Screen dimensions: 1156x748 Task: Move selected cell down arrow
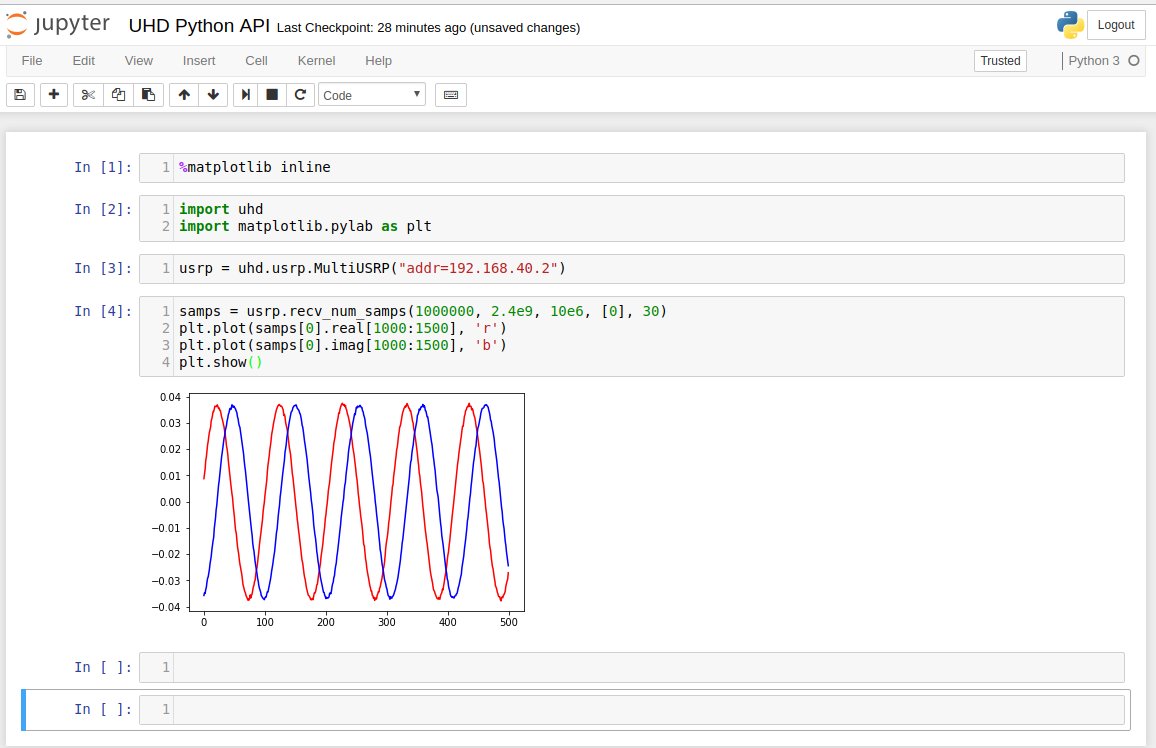213,95
